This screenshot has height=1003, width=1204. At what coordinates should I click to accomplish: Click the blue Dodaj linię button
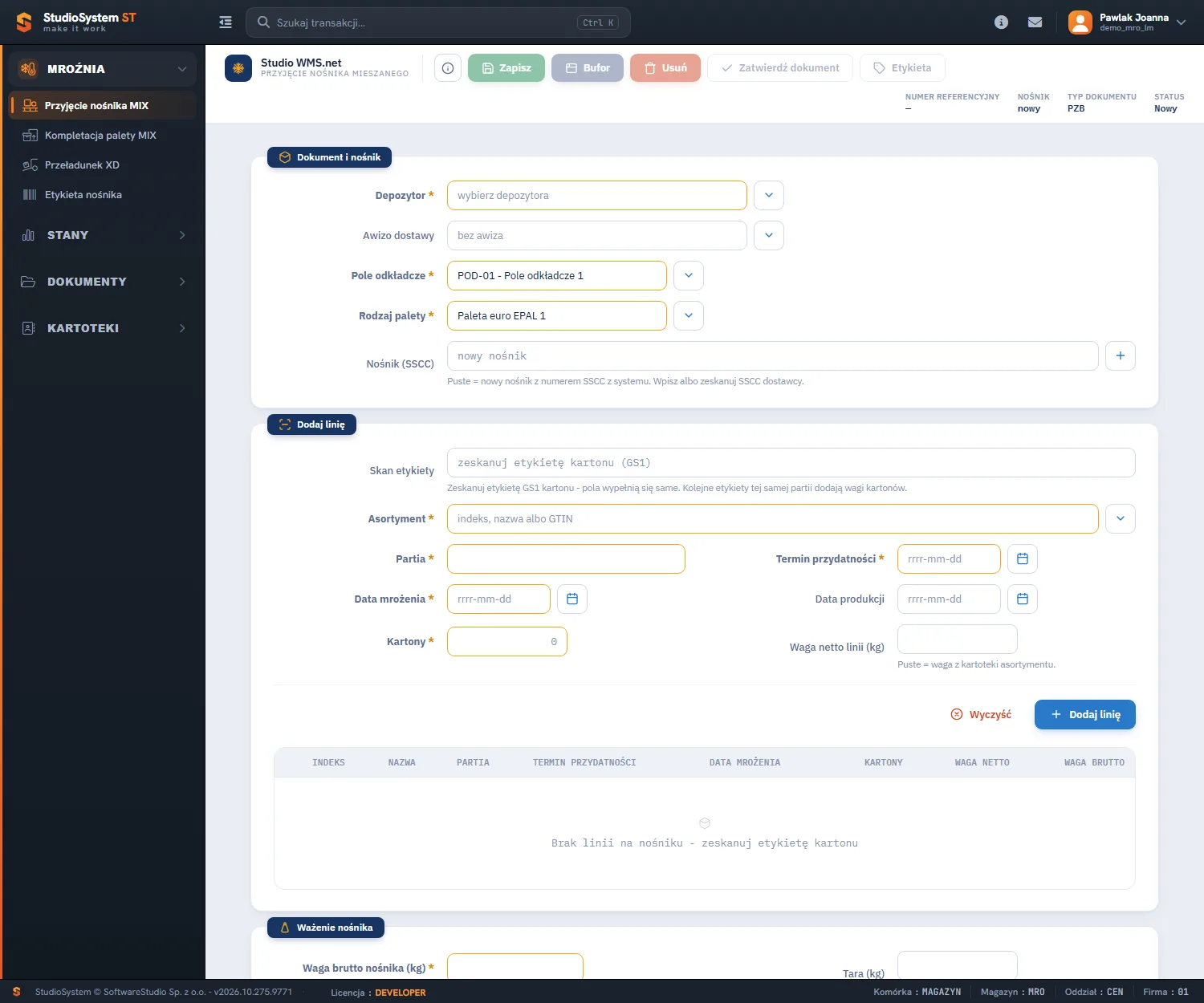click(x=1085, y=714)
